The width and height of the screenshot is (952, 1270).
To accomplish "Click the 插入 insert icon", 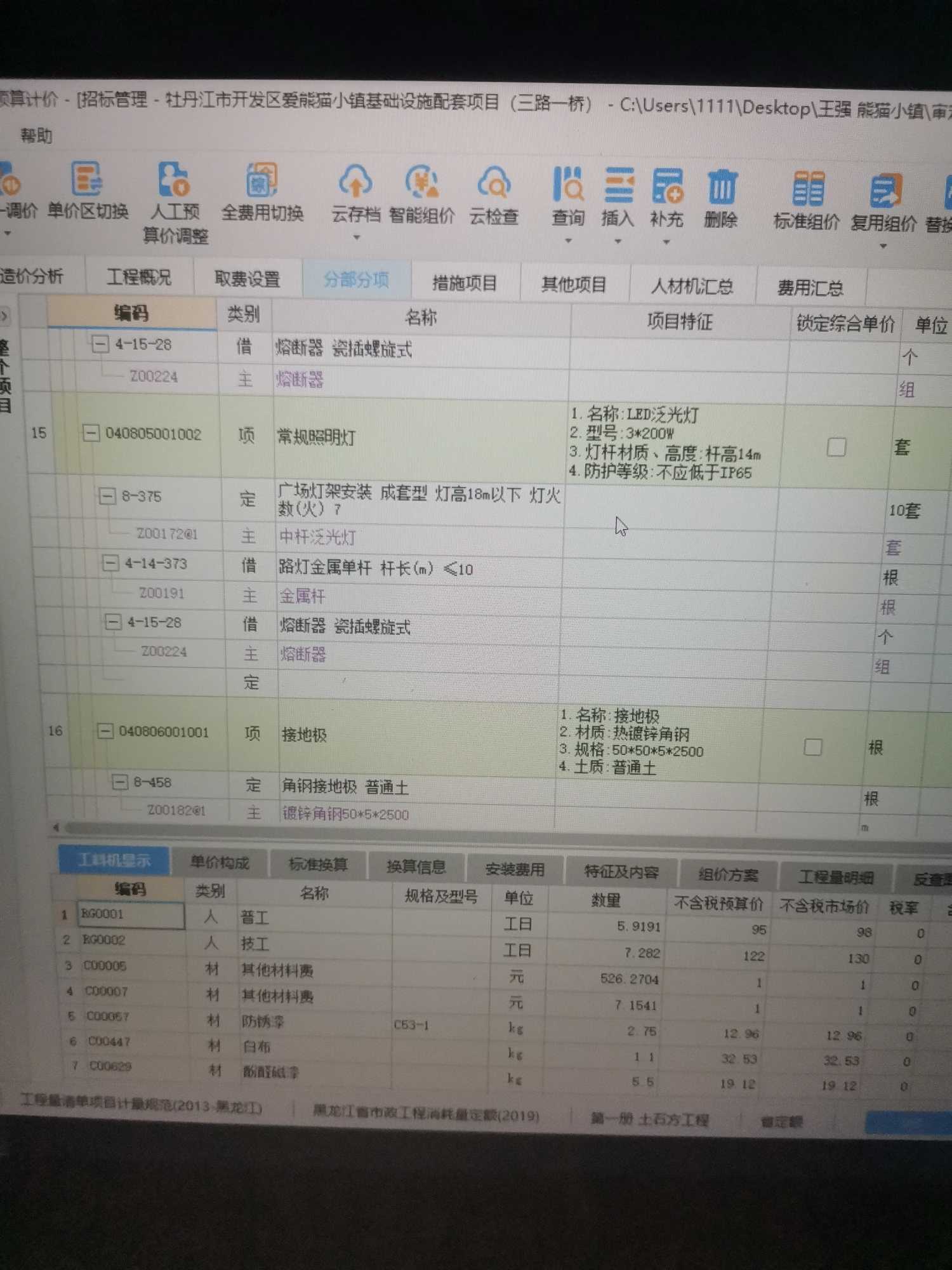I will [618, 186].
